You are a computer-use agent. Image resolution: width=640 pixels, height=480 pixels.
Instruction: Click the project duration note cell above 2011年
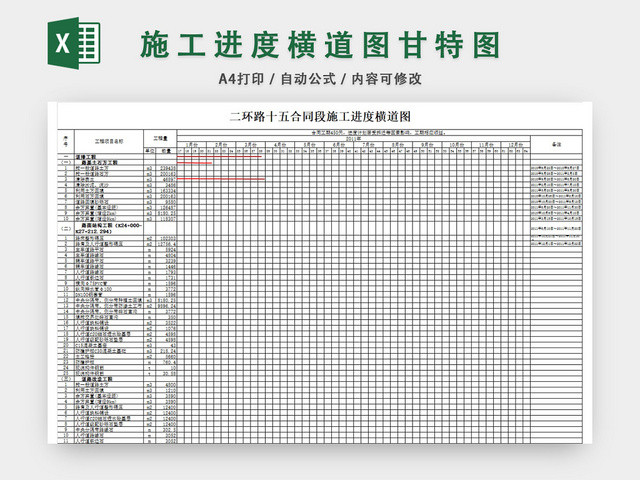(380, 133)
